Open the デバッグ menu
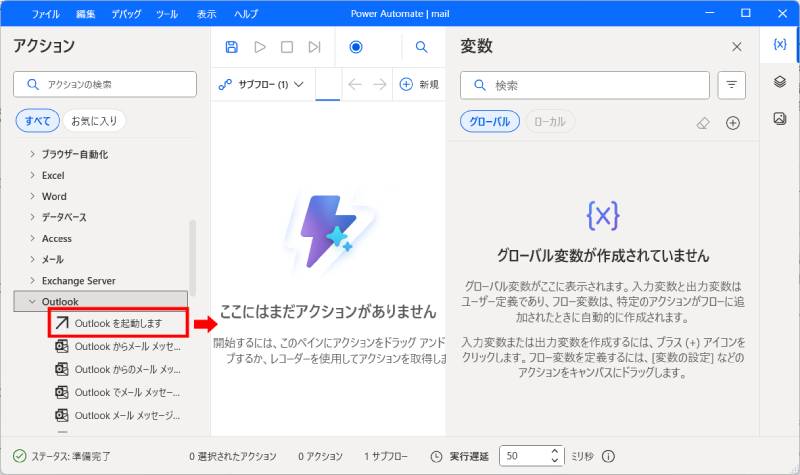Viewport: 800px width, 475px height. [126, 14]
